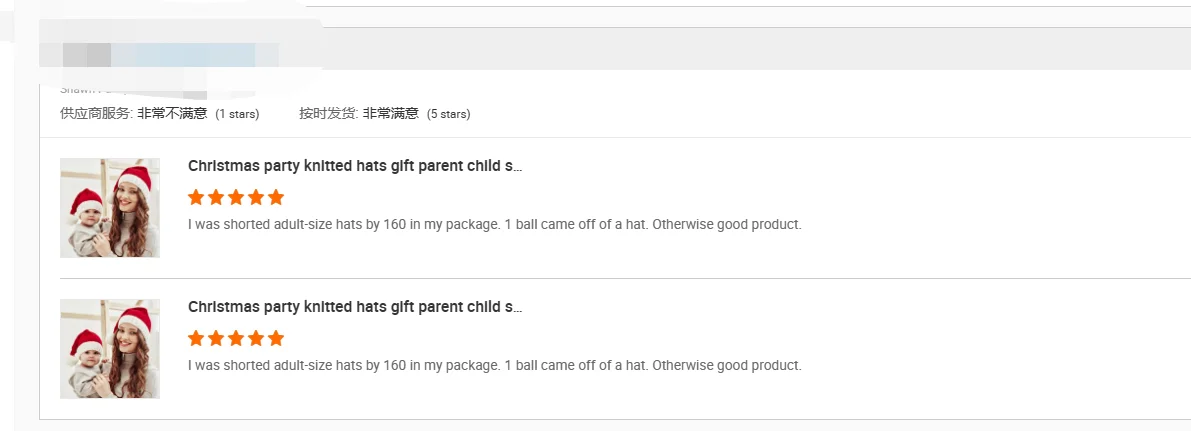Open first 'Christmas party knitted hats' title link
The height and width of the screenshot is (431, 1191).
[355, 166]
